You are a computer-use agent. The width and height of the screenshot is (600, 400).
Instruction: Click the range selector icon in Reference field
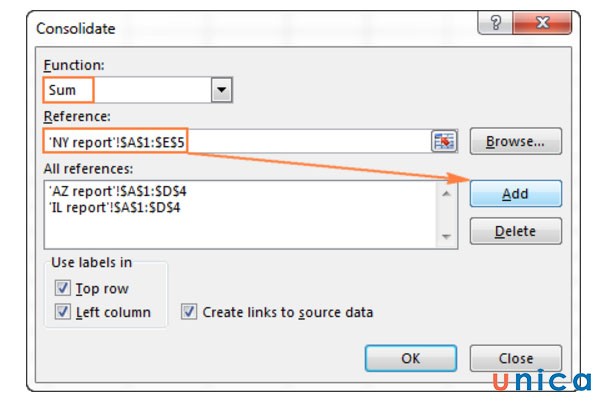pyautogui.click(x=443, y=141)
